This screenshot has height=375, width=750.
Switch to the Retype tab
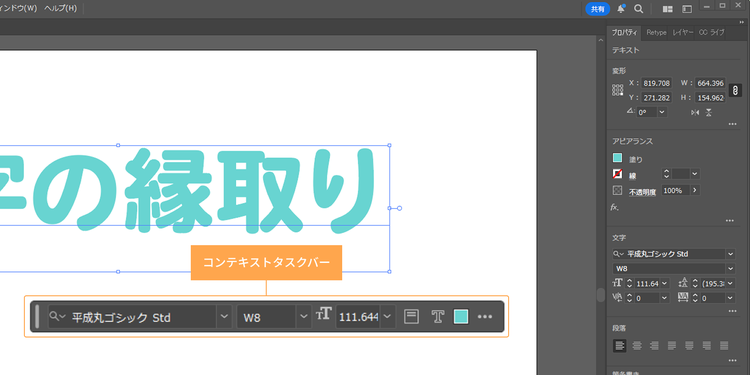(x=656, y=33)
